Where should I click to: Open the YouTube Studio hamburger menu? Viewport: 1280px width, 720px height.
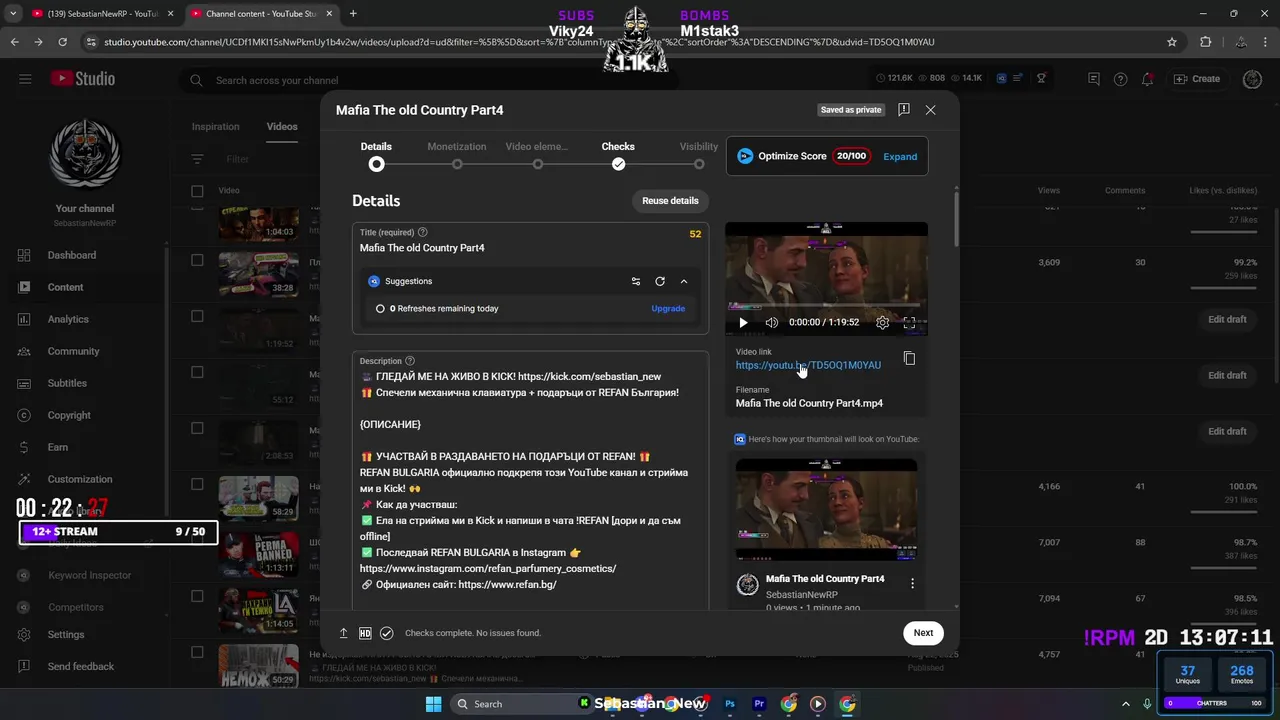[x=25, y=79]
